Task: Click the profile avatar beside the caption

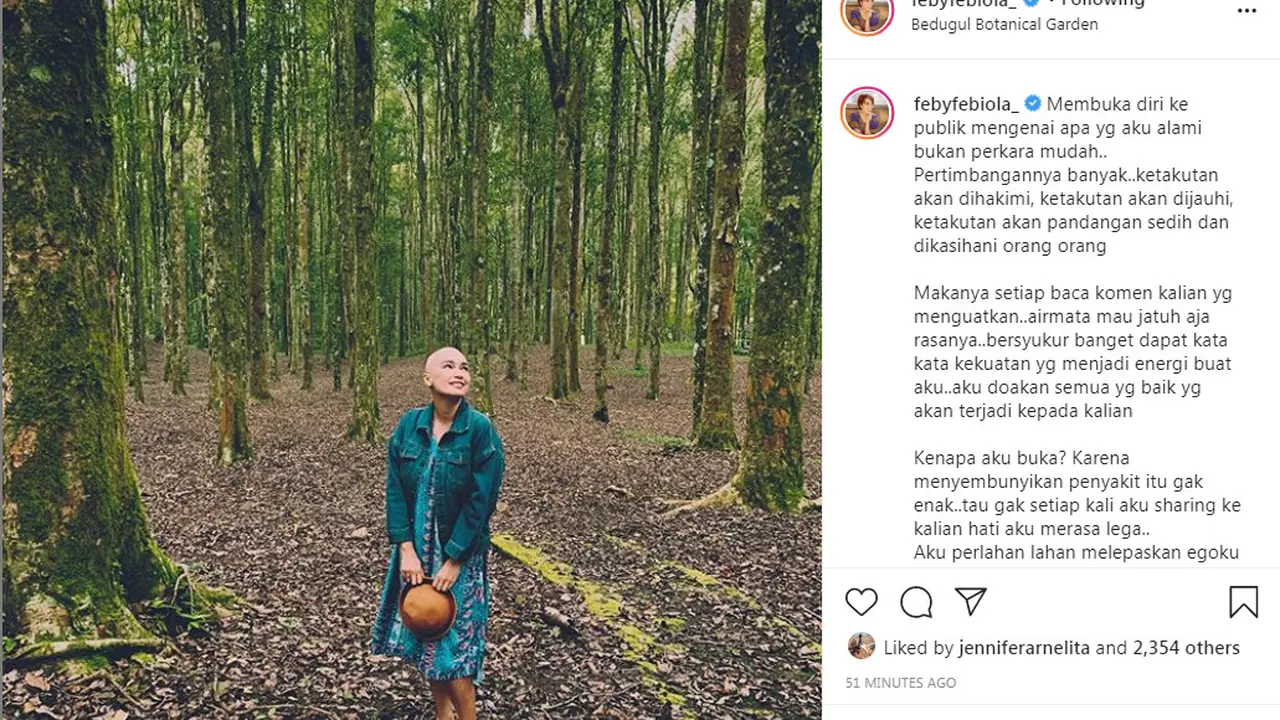Action: click(866, 113)
